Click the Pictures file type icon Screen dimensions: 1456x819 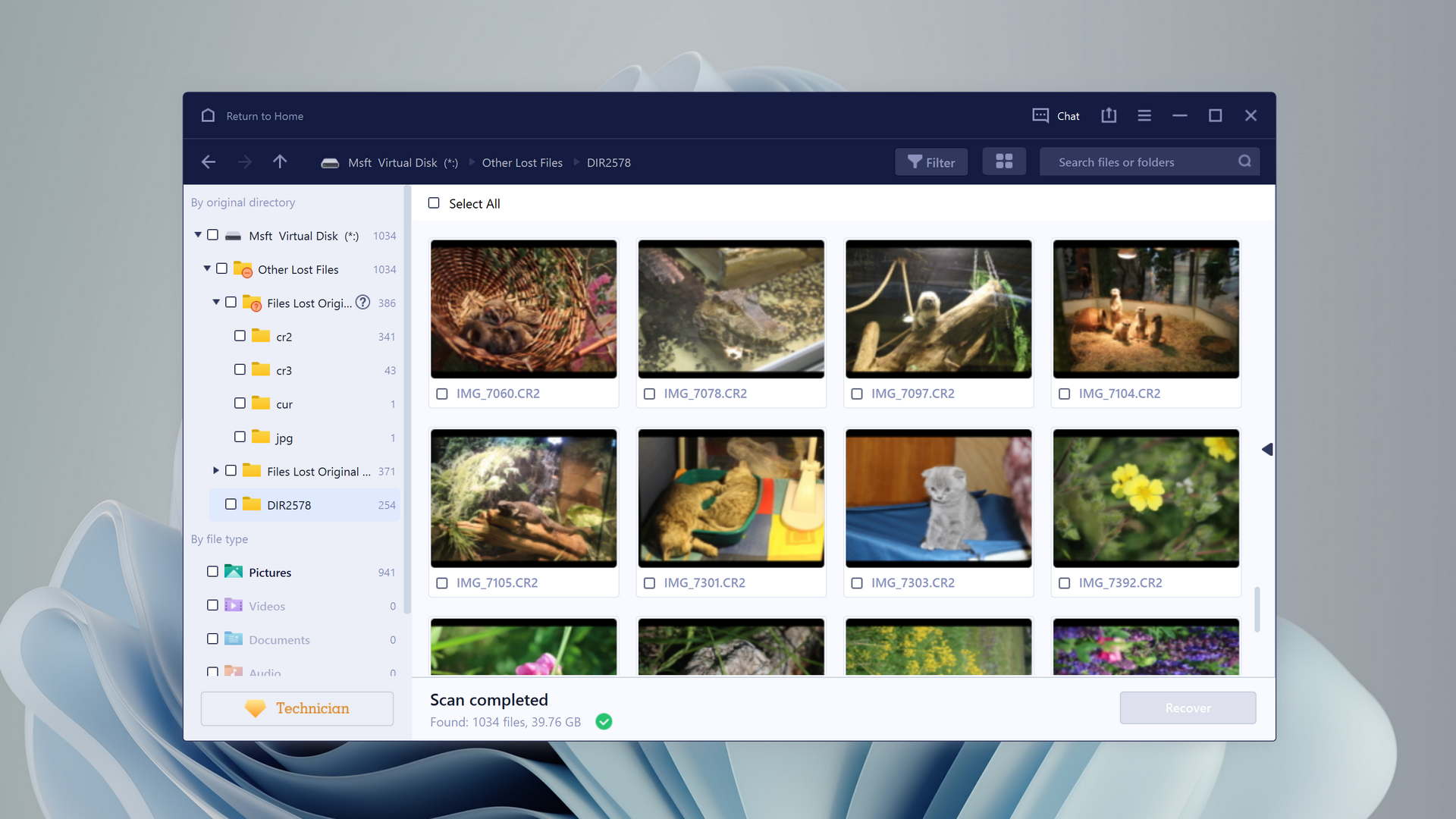click(x=234, y=572)
